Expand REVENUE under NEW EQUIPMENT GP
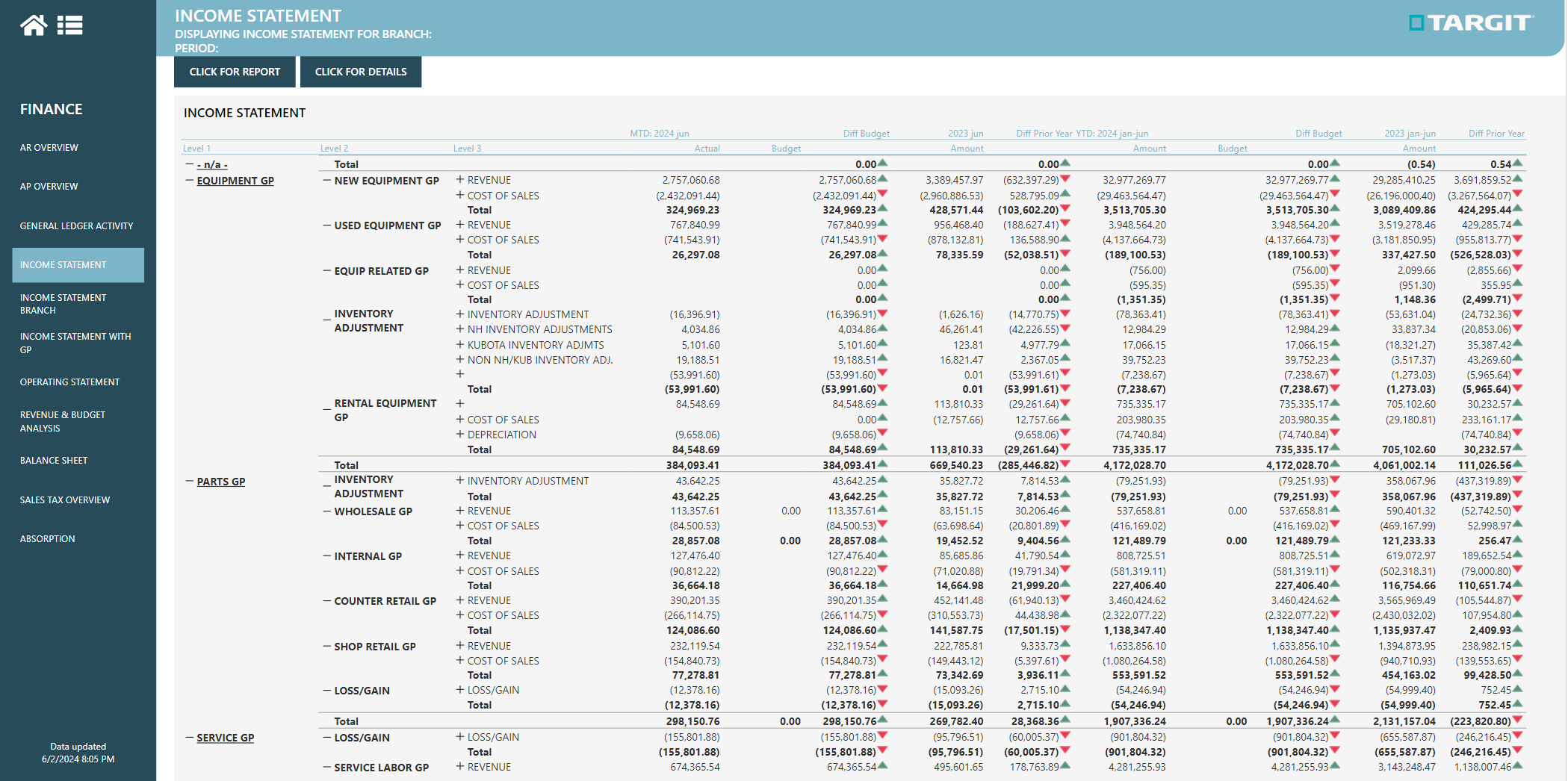The height and width of the screenshot is (781, 1568). [459, 180]
